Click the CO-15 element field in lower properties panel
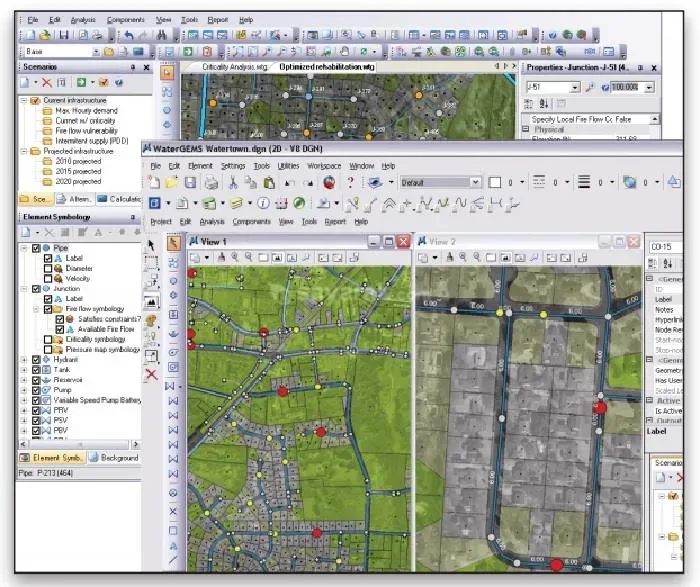The image size is (700, 587). [x=665, y=247]
